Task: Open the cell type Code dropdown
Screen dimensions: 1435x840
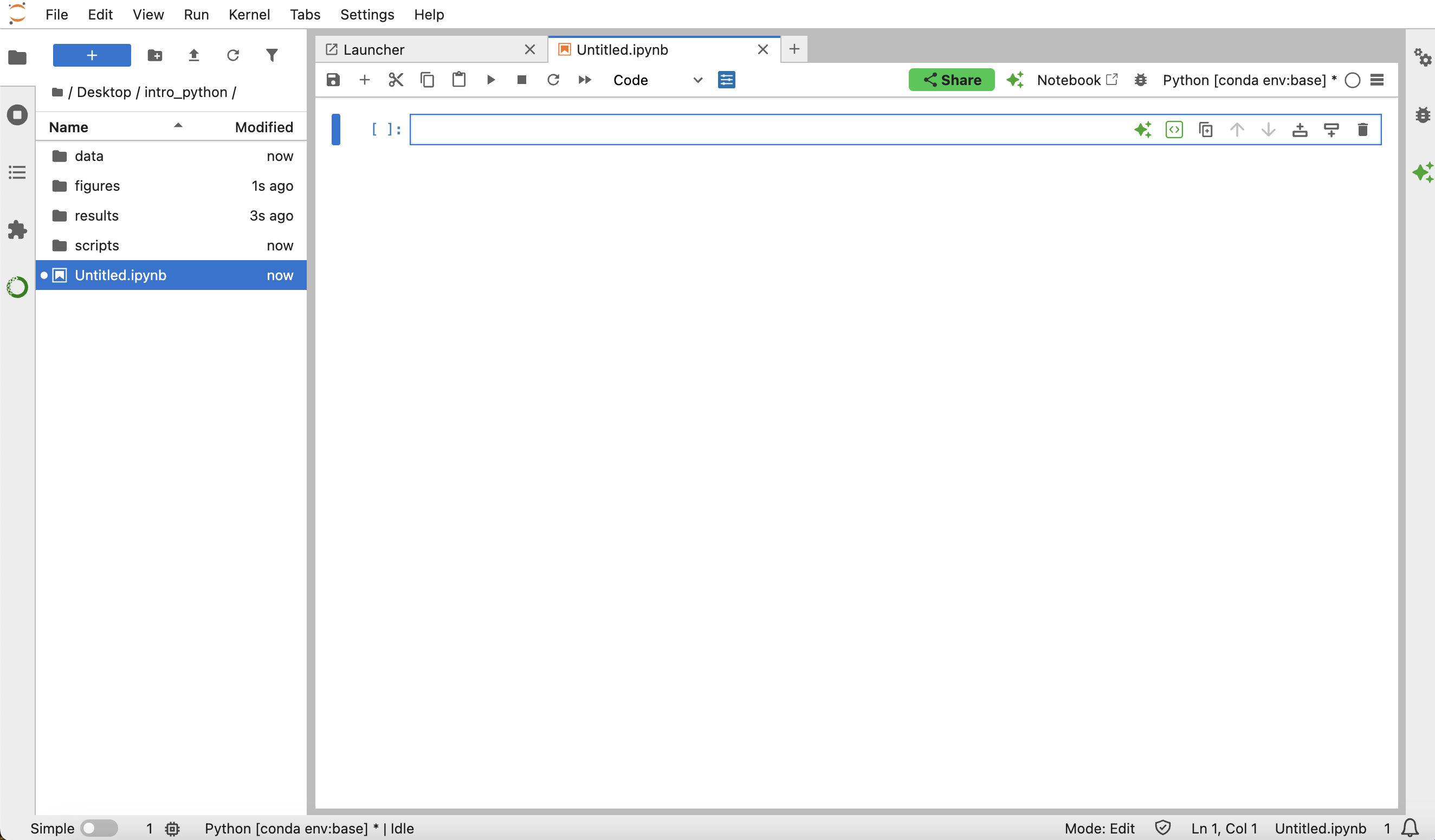Action: [657, 80]
